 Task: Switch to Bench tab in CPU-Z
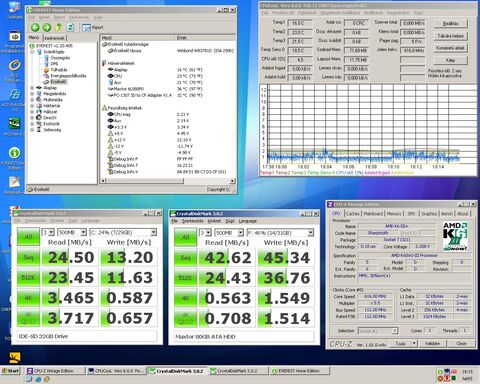pyautogui.click(x=447, y=213)
